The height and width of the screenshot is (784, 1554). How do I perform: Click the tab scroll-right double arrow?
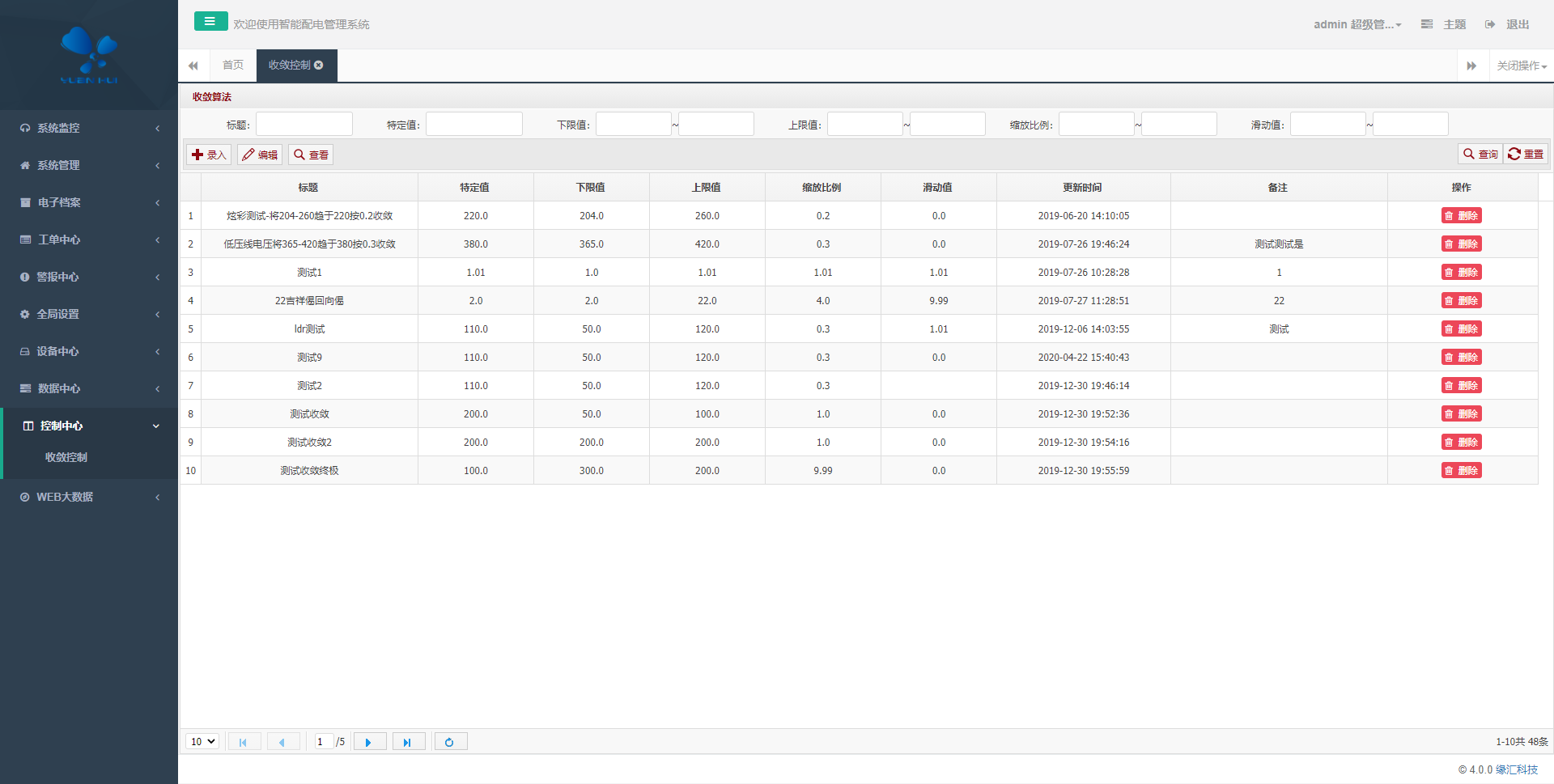(x=1471, y=66)
